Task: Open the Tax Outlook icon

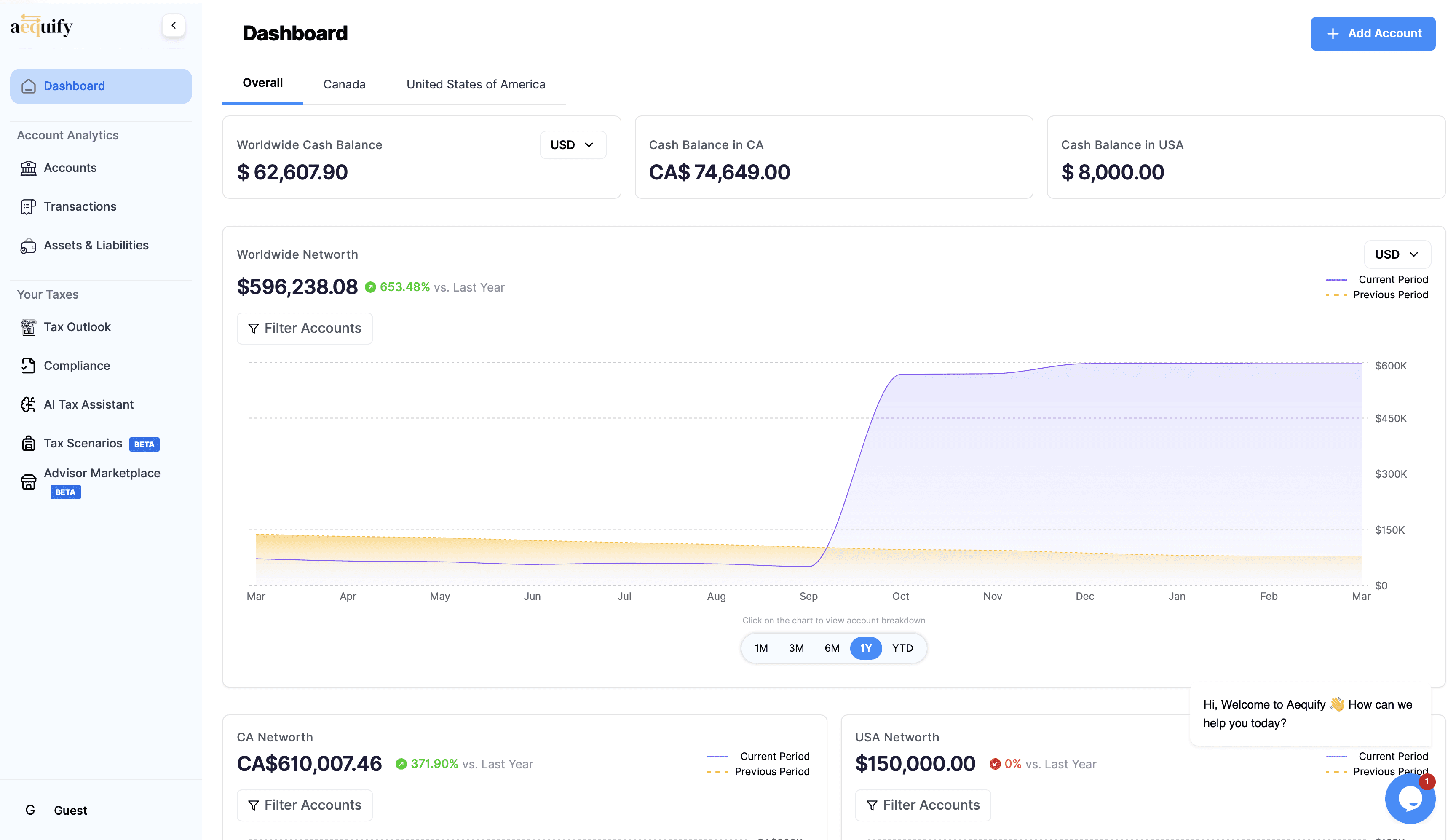Action: click(x=28, y=327)
